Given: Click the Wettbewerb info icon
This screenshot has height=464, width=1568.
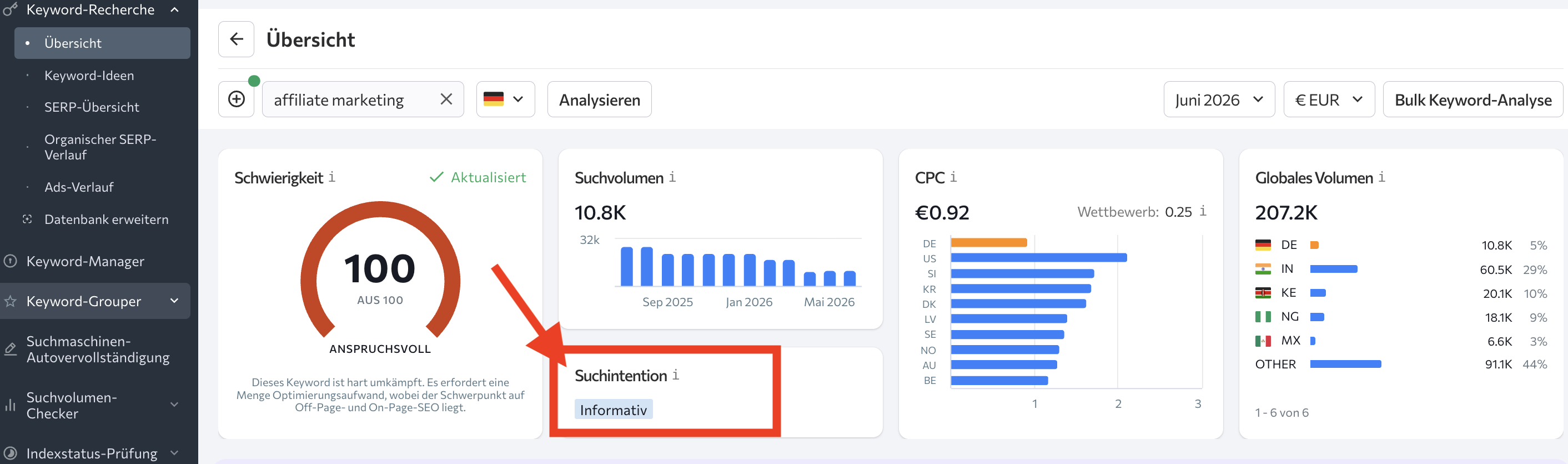Looking at the screenshot, I should tap(1203, 211).
